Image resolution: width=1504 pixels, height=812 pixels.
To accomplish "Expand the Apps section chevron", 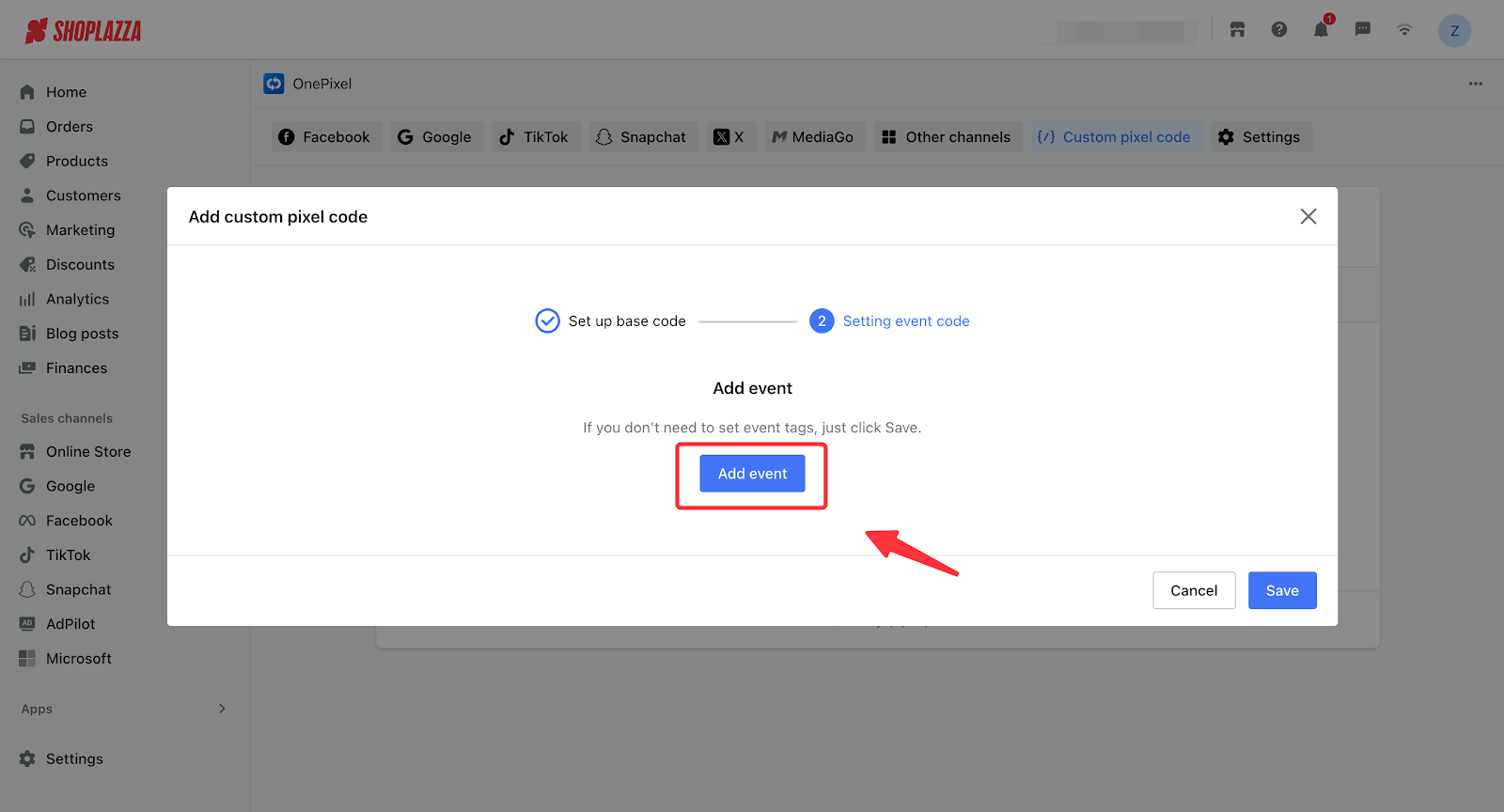I will point(222,709).
